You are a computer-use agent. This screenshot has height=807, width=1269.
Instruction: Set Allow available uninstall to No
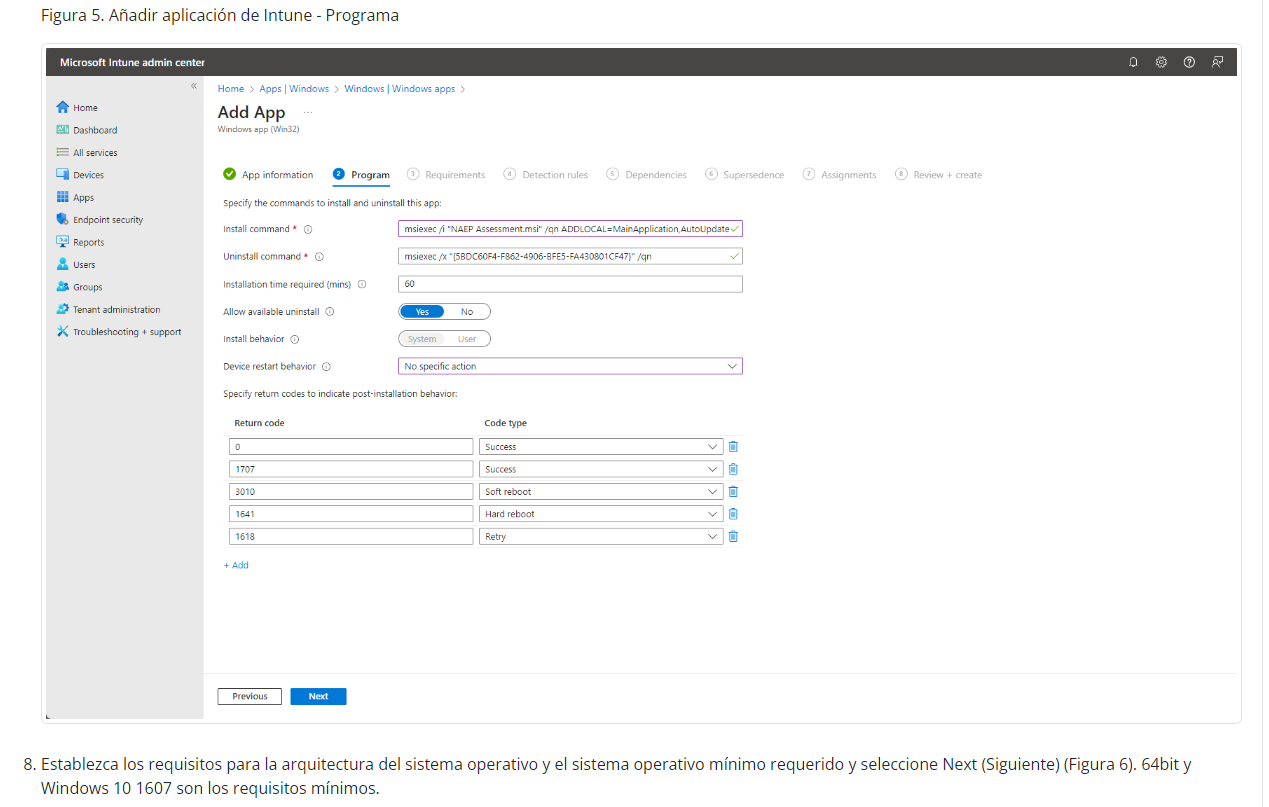(x=467, y=312)
